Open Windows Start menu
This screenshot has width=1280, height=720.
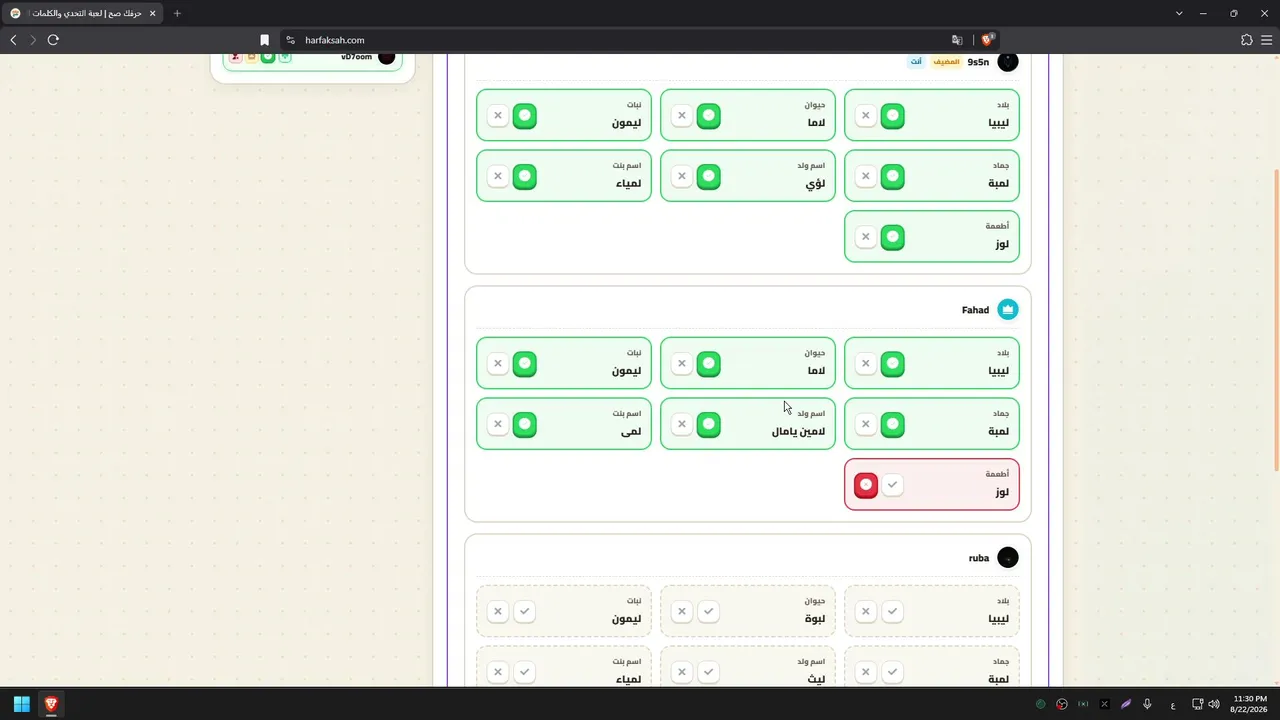point(21,704)
